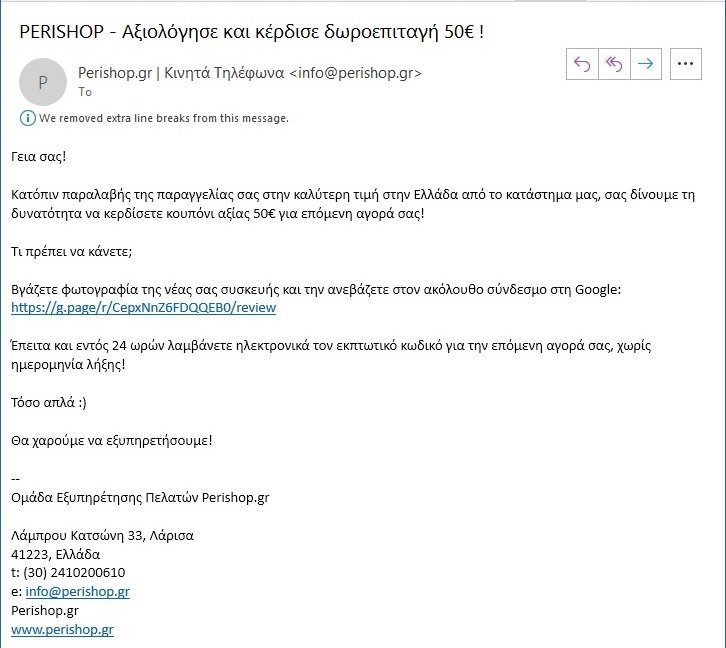The image size is (726, 648).
Task: Click the postal code line 41223, Ελλάδα
Action: tap(56, 554)
